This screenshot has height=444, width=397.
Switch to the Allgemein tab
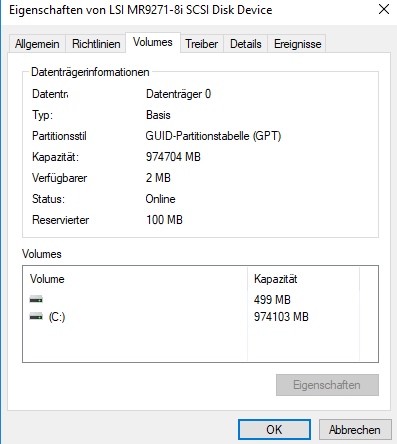[x=37, y=44]
